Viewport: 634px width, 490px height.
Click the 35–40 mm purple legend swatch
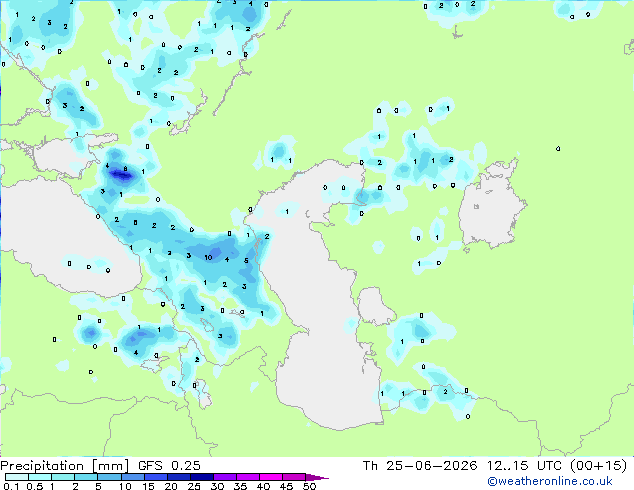point(247,477)
